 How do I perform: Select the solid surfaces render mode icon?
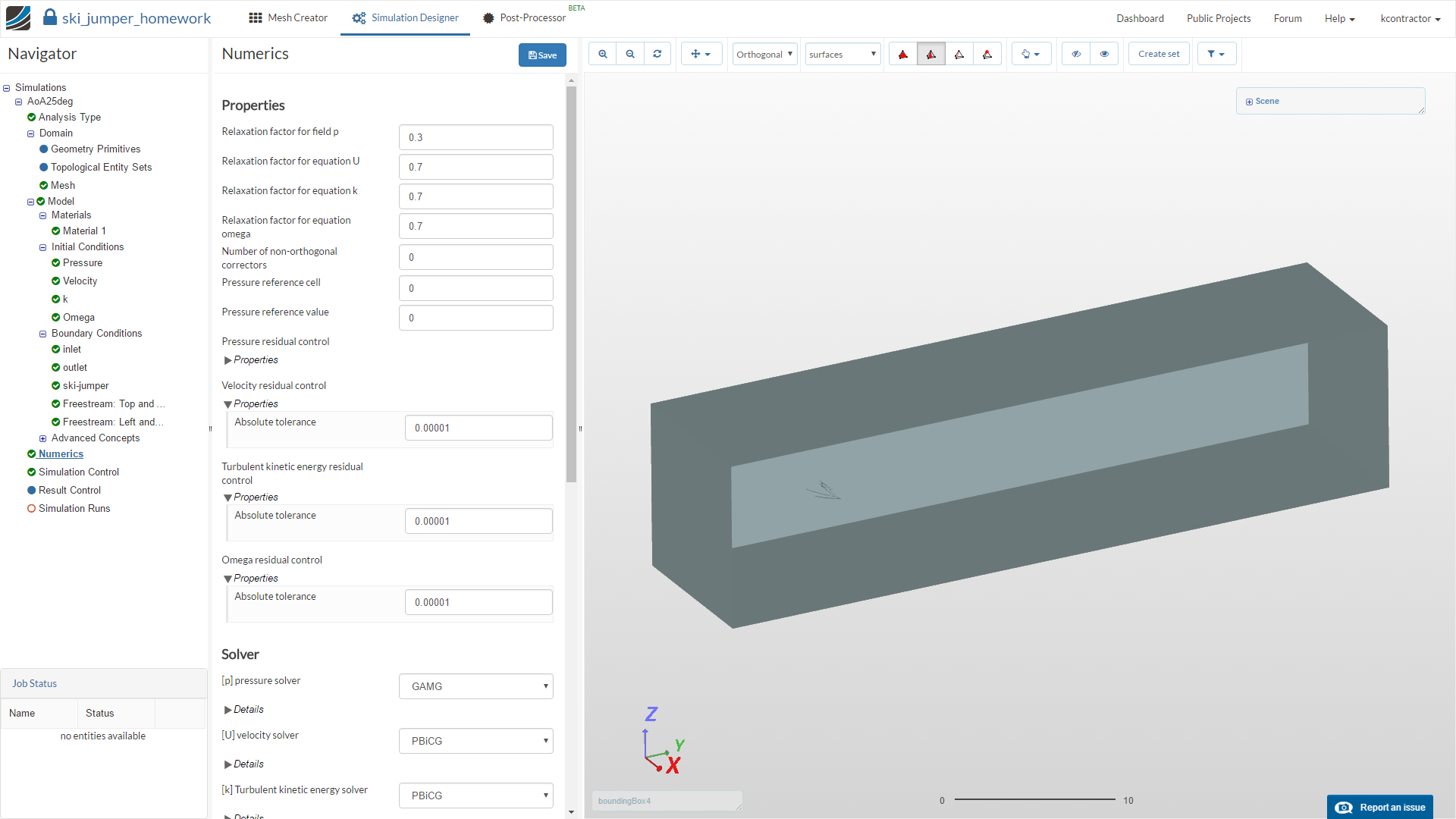click(x=903, y=54)
